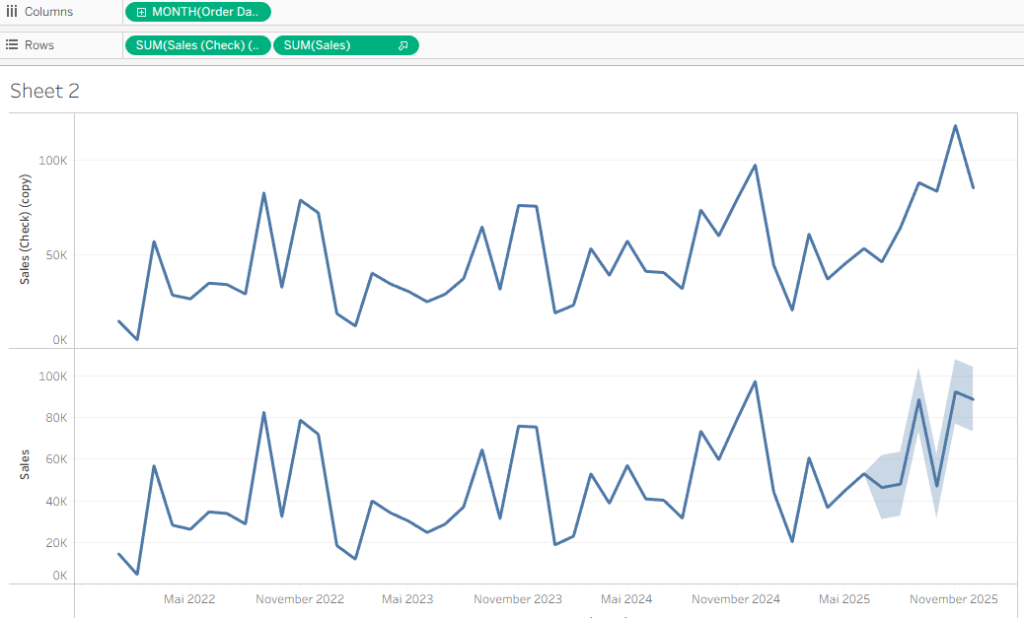Image resolution: width=1024 pixels, height=618 pixels.
Task: Click the Columns shelf label
Action: tap(48, 12)
